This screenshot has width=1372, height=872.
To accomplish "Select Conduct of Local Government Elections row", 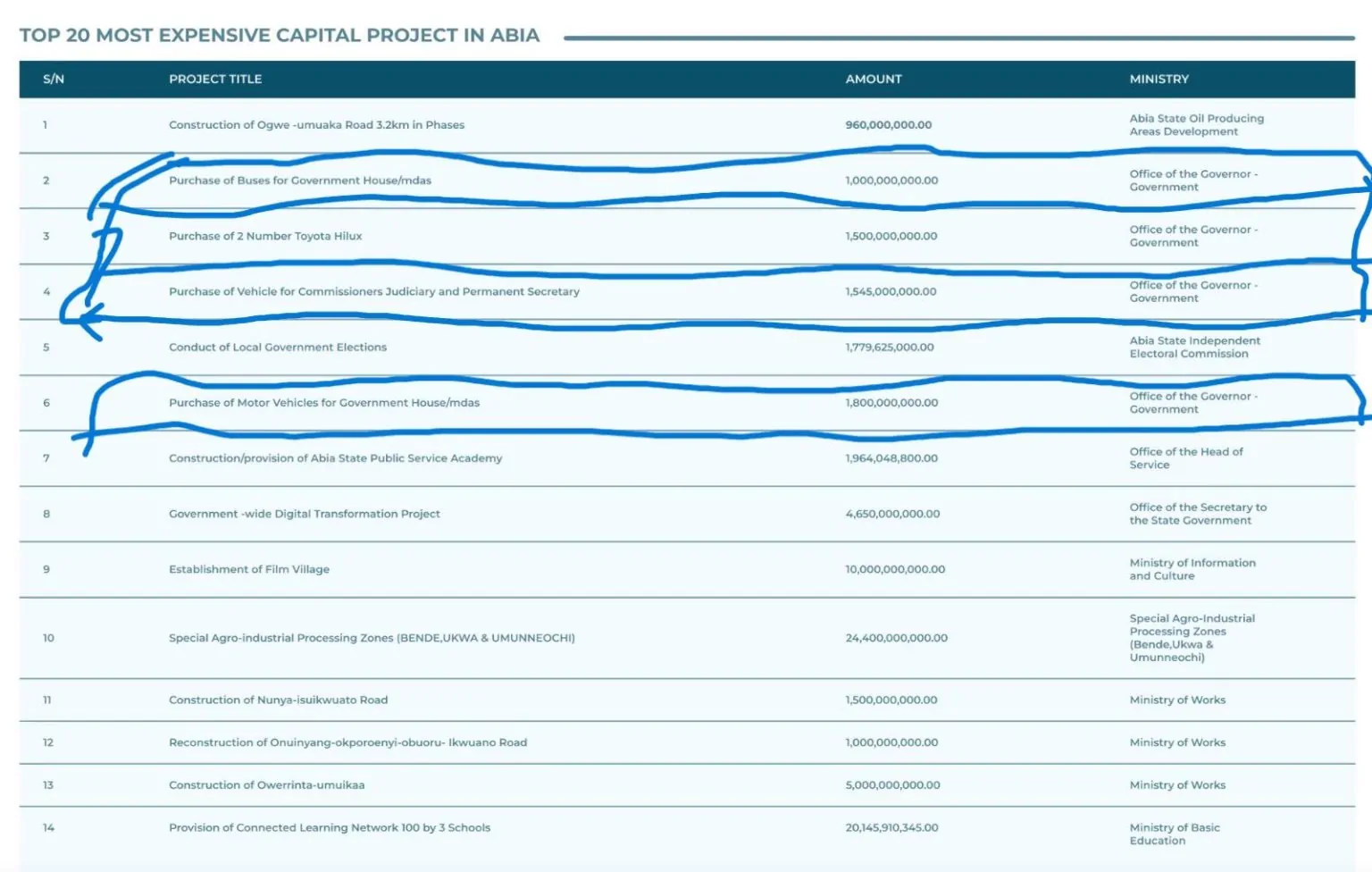I will point(277,348).
